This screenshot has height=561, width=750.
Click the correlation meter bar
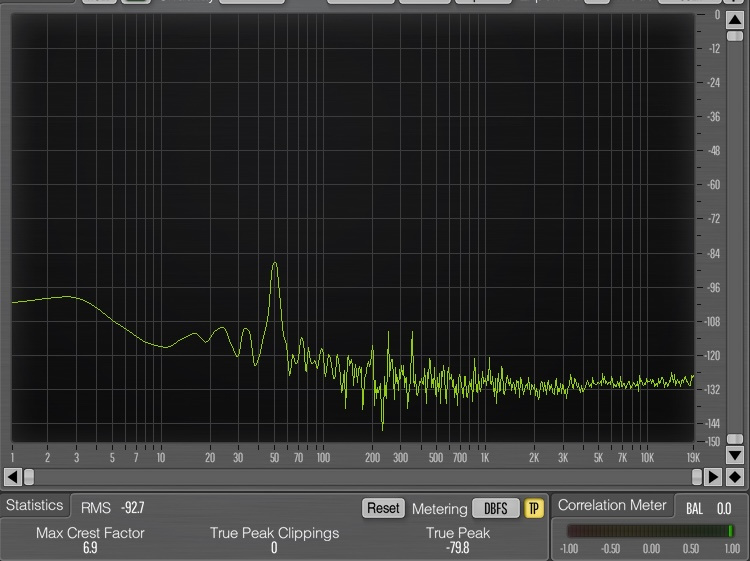650,531
